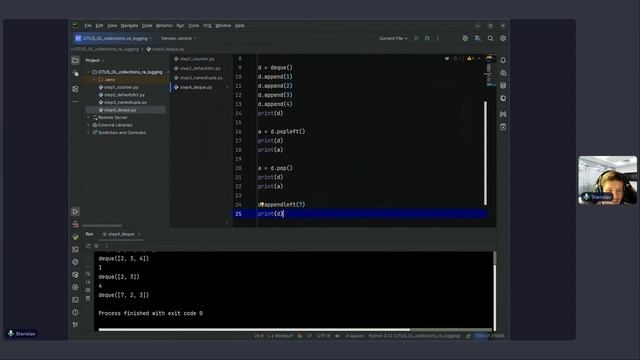Viewport: 640px width, 360px height.
Task: Open the Problems sidebar icon
Action: click(x=75, y=312)
